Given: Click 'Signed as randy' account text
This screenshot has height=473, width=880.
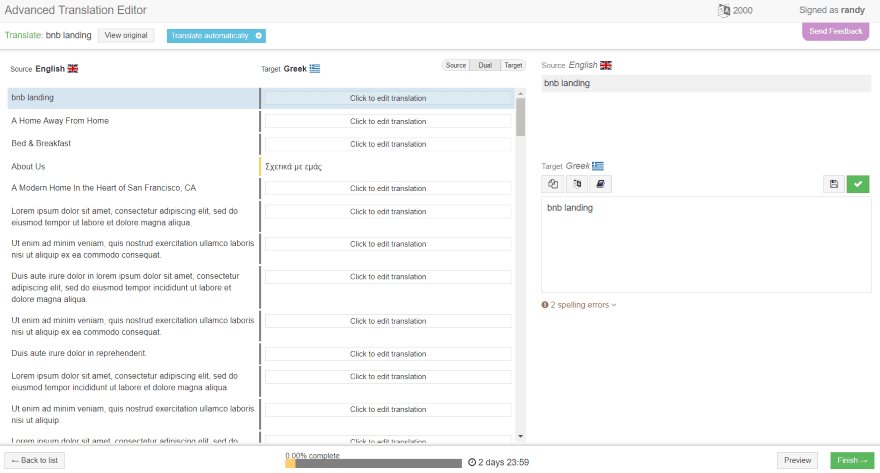Looking at the screenshot, I should 832,10.
